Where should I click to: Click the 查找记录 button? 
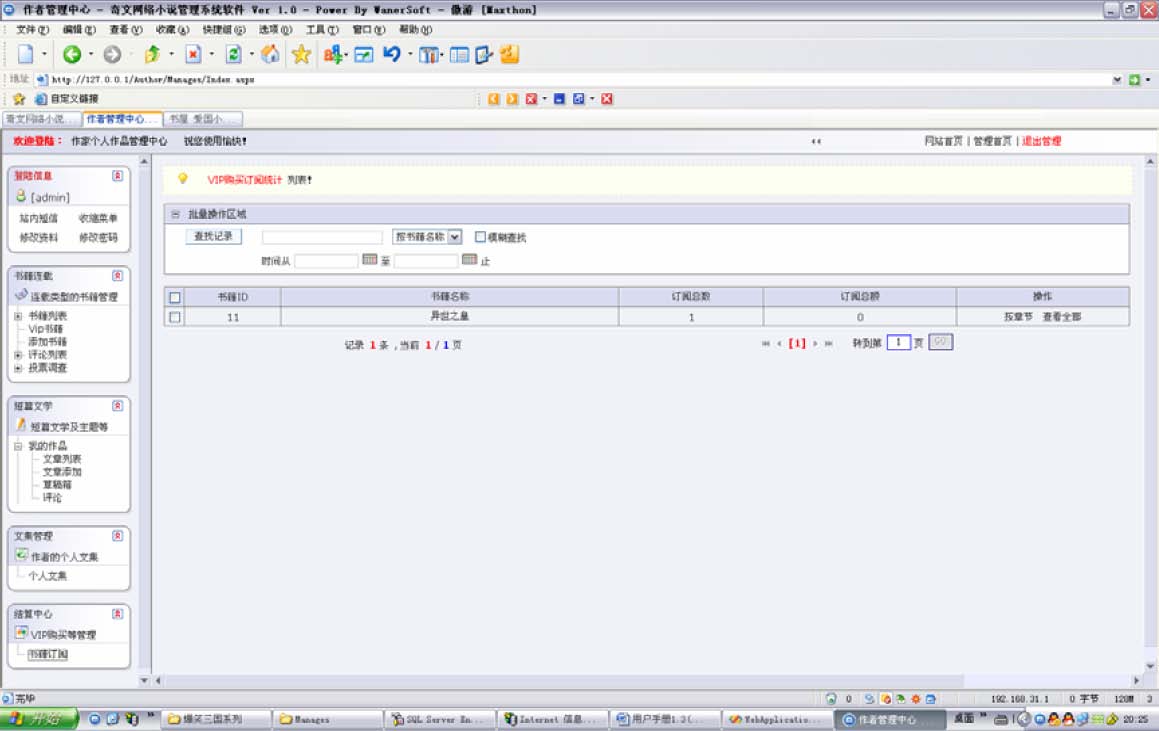point(213,237)
